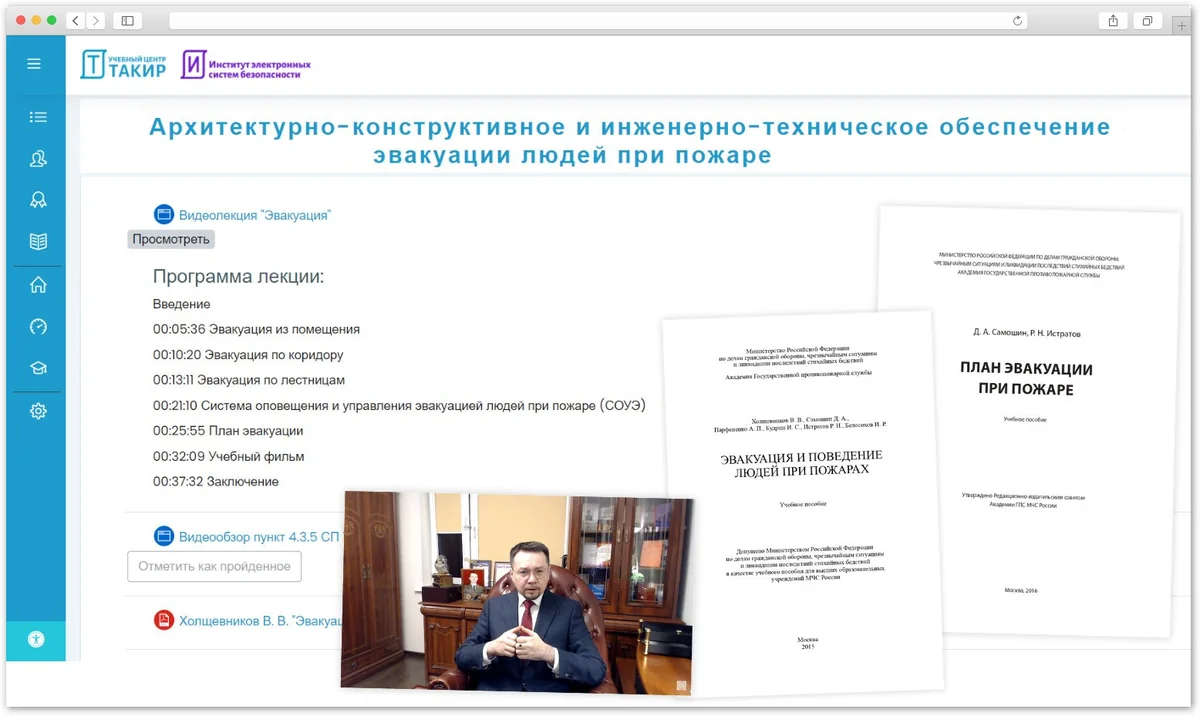Viewport: 1200px width, 716px height.
Task: Toggle the Safari sidebar button
Action: tap(127, 20)
